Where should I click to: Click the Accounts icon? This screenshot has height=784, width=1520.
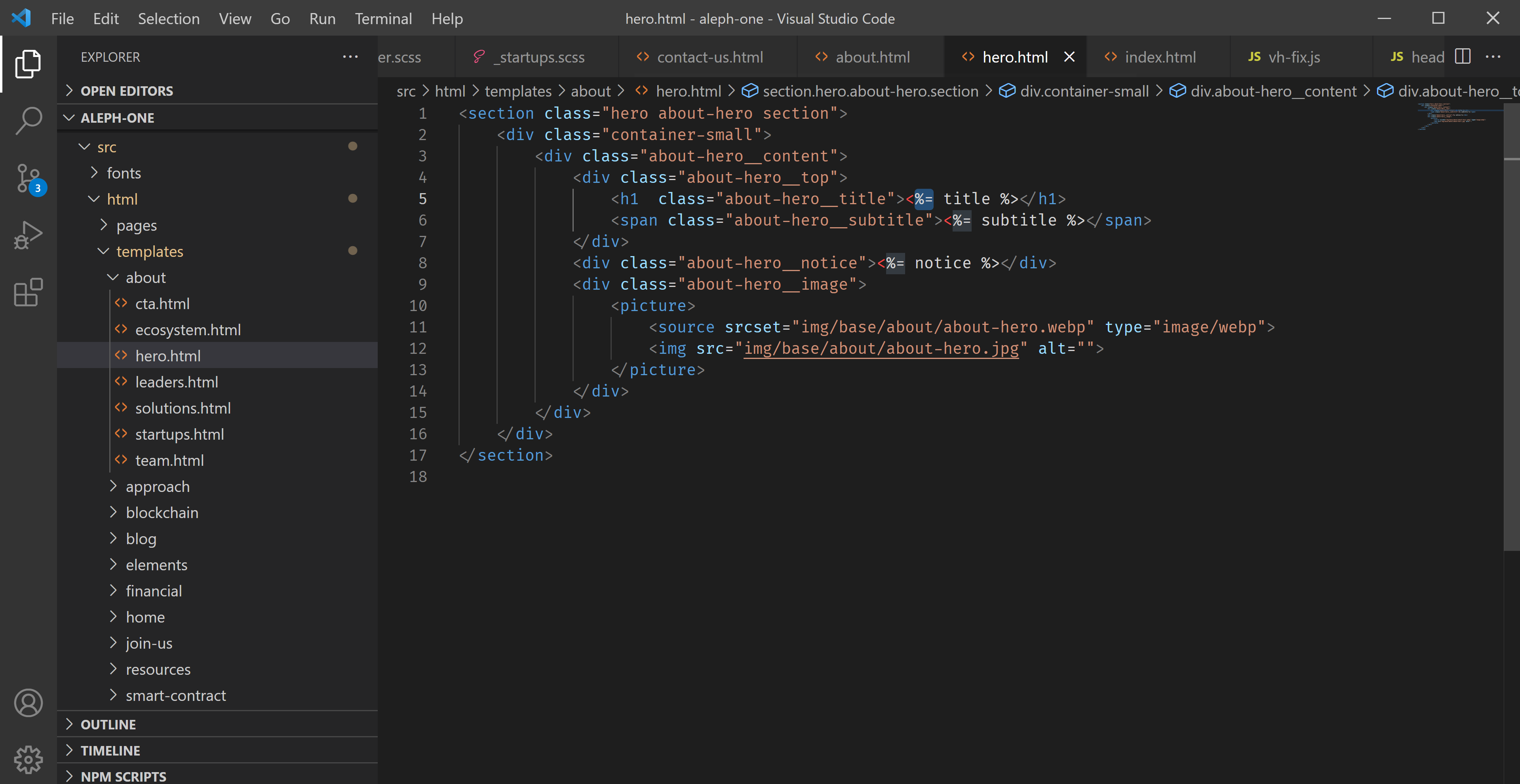[x=28, y=702]
